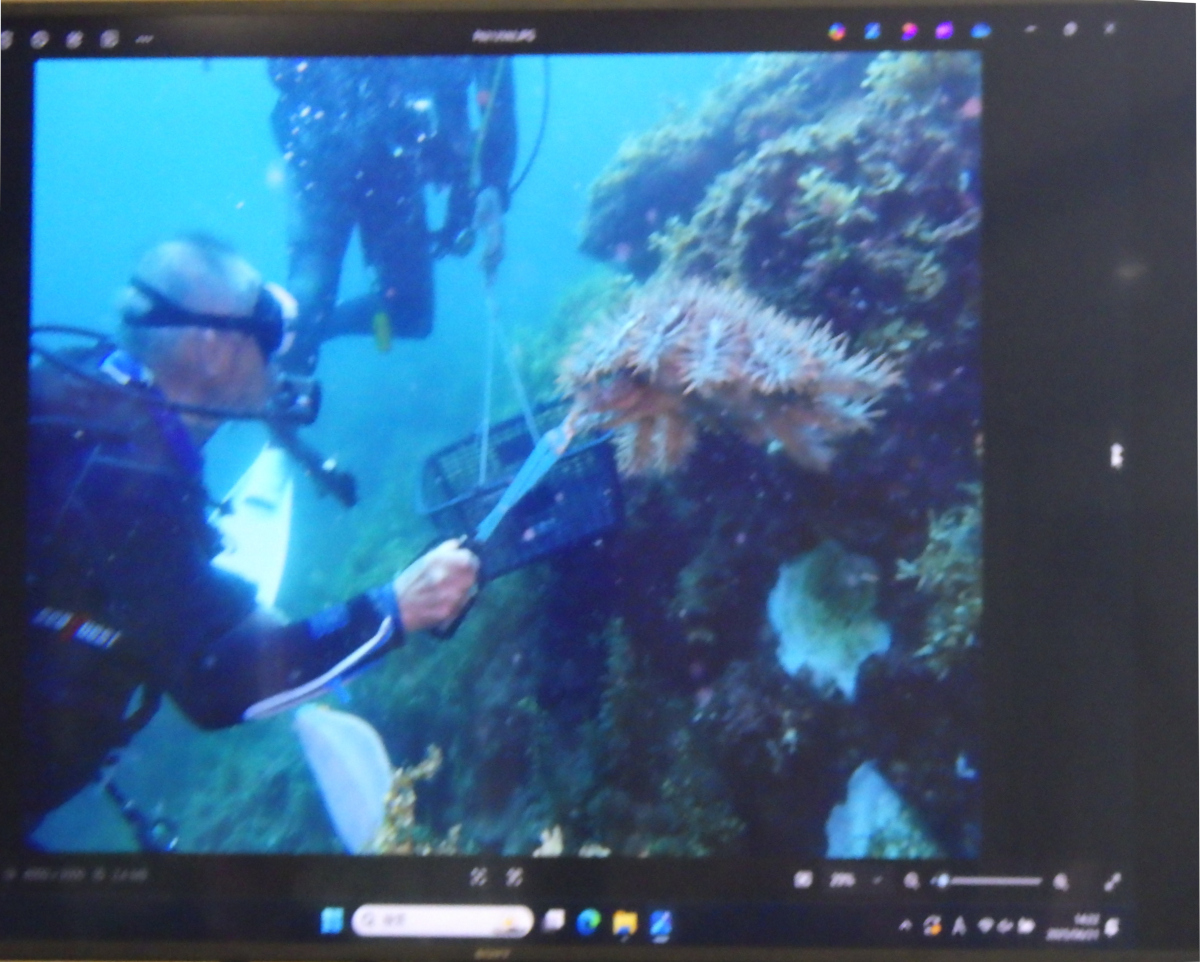1200x962 pixels.
Task: Toggle the icon left of zoom percentage
Action: [x=802, y=880]
